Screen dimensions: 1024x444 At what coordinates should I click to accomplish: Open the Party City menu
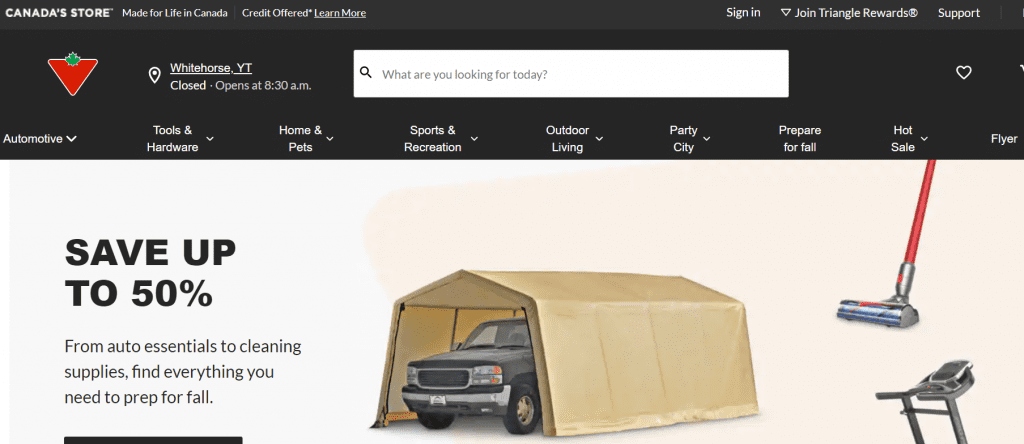click(x=690, y=138)
